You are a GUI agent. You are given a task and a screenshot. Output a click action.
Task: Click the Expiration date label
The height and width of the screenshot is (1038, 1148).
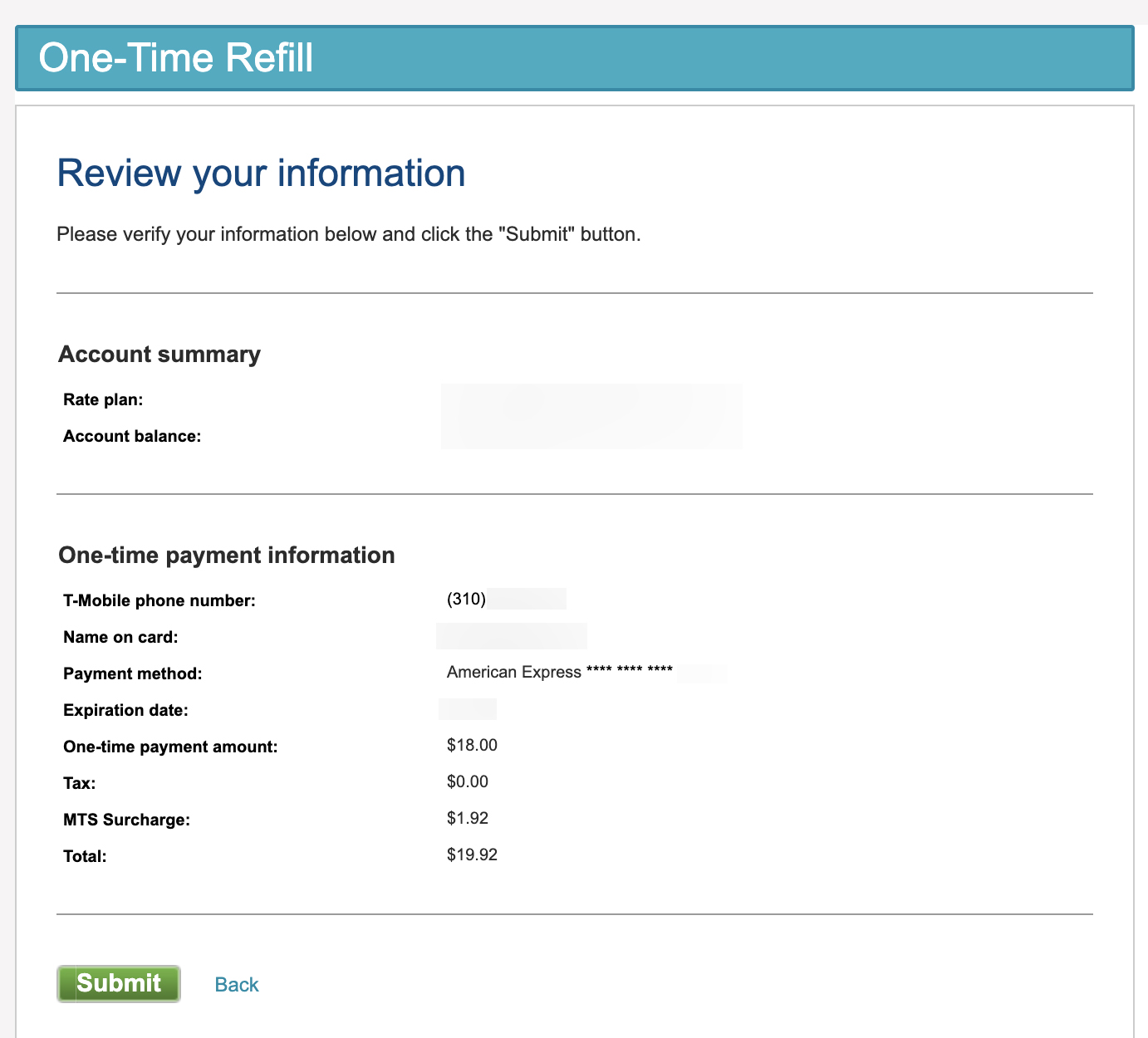pos(125,711)
